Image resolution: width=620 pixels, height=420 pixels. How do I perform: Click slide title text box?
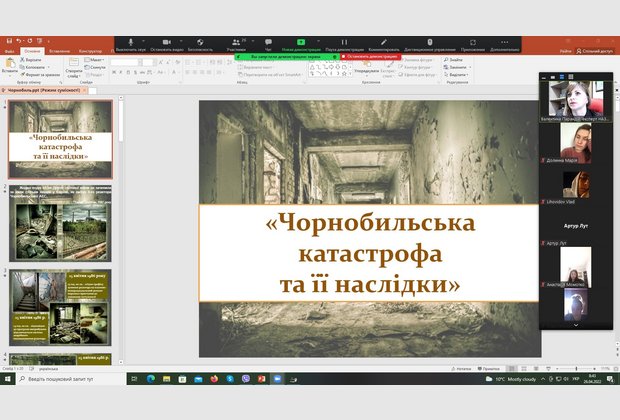coord(369,253)
